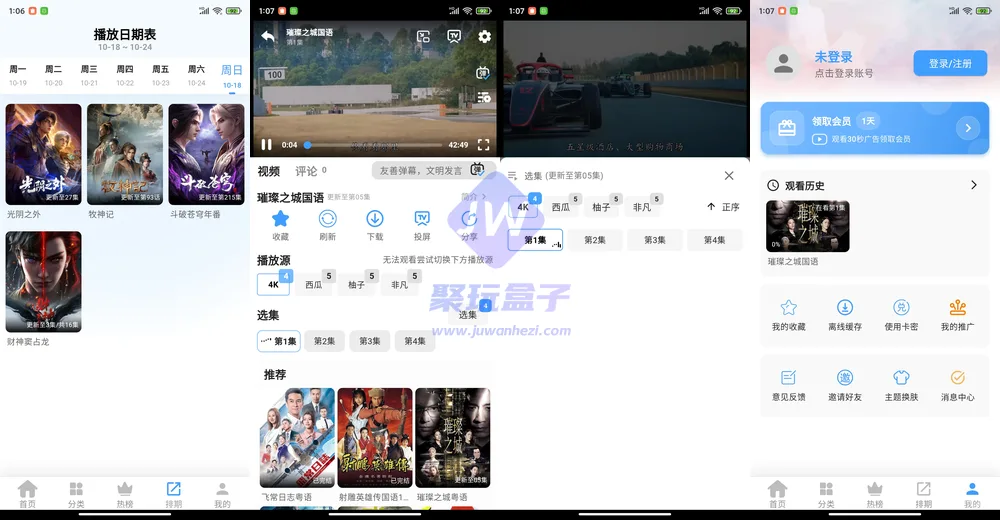Expand 观看历史 with chevron

pos(974,185)
